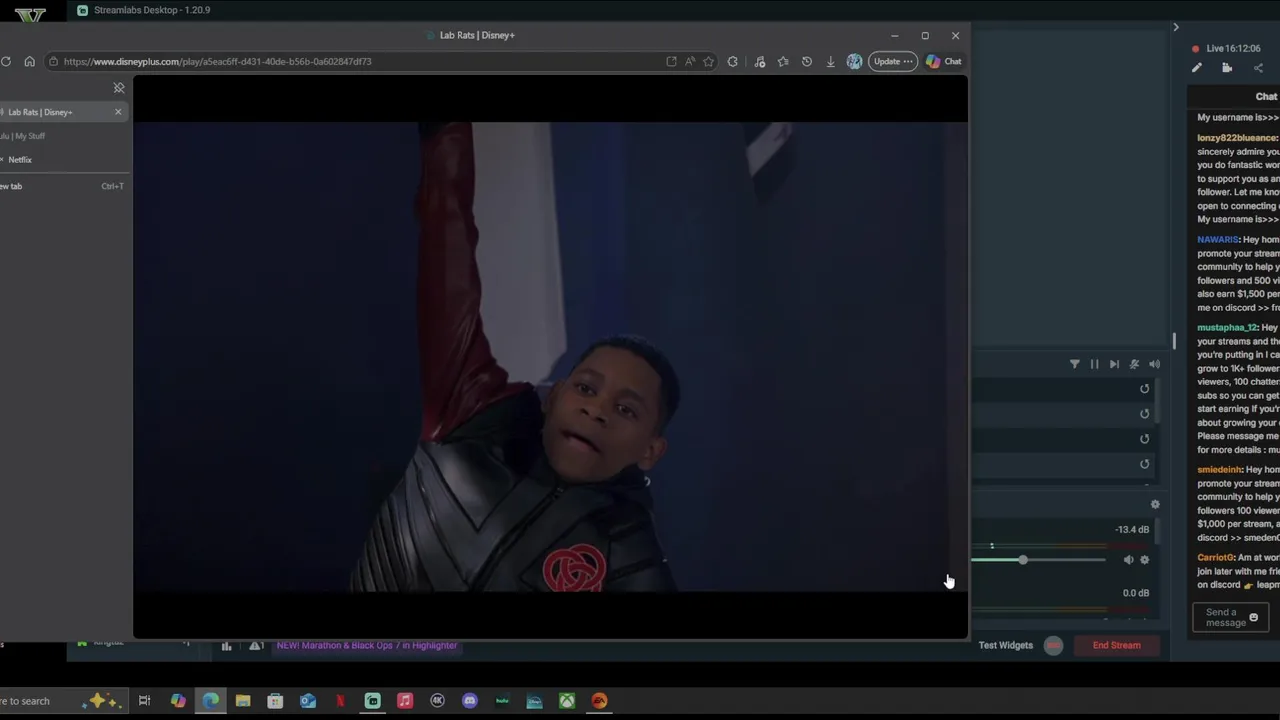Open browser Downloads panel
Screen dimensions: 1280x720
pos(830,61)
